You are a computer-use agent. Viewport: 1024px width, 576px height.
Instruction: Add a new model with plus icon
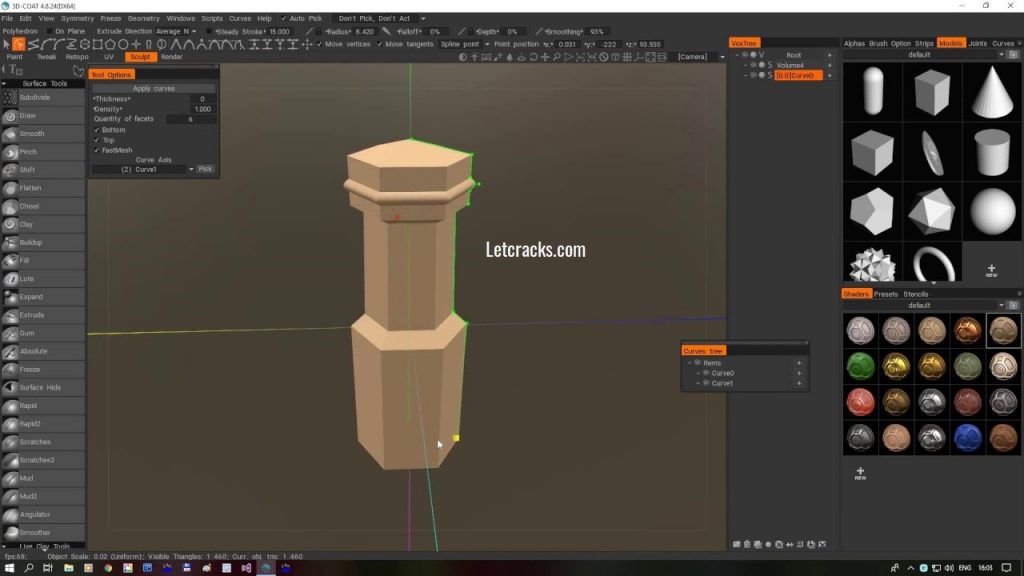(991, 270)
